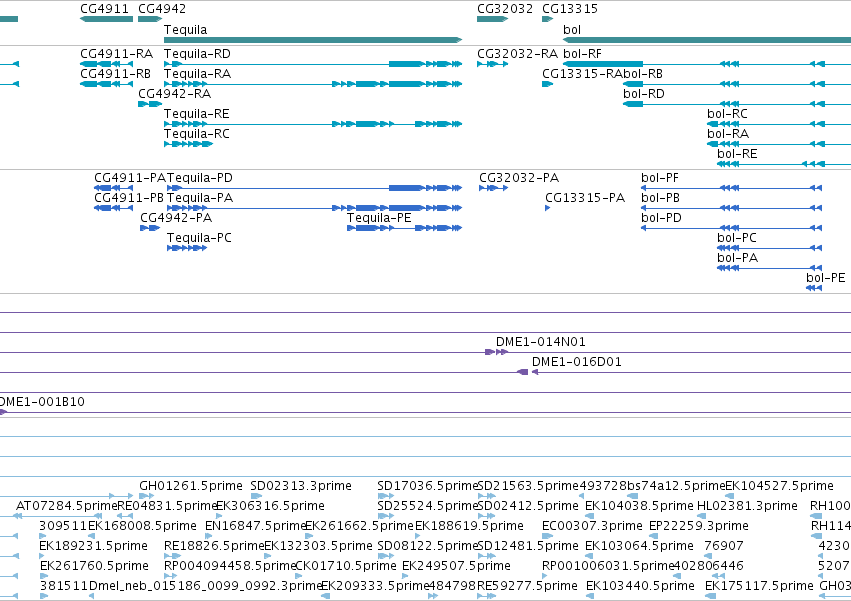Viewport: 851px width, 601px height.
Task: Click transcript bol-RD
Action: tap(737, 104)
